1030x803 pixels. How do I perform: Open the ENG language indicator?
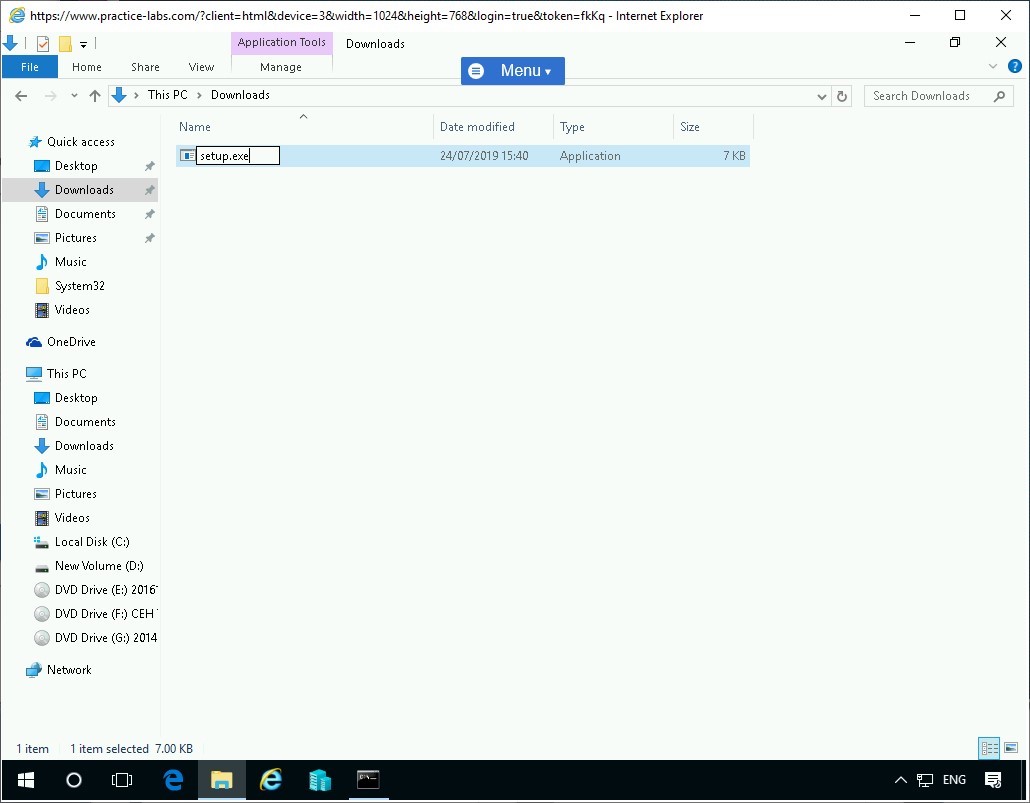point(954,780)
